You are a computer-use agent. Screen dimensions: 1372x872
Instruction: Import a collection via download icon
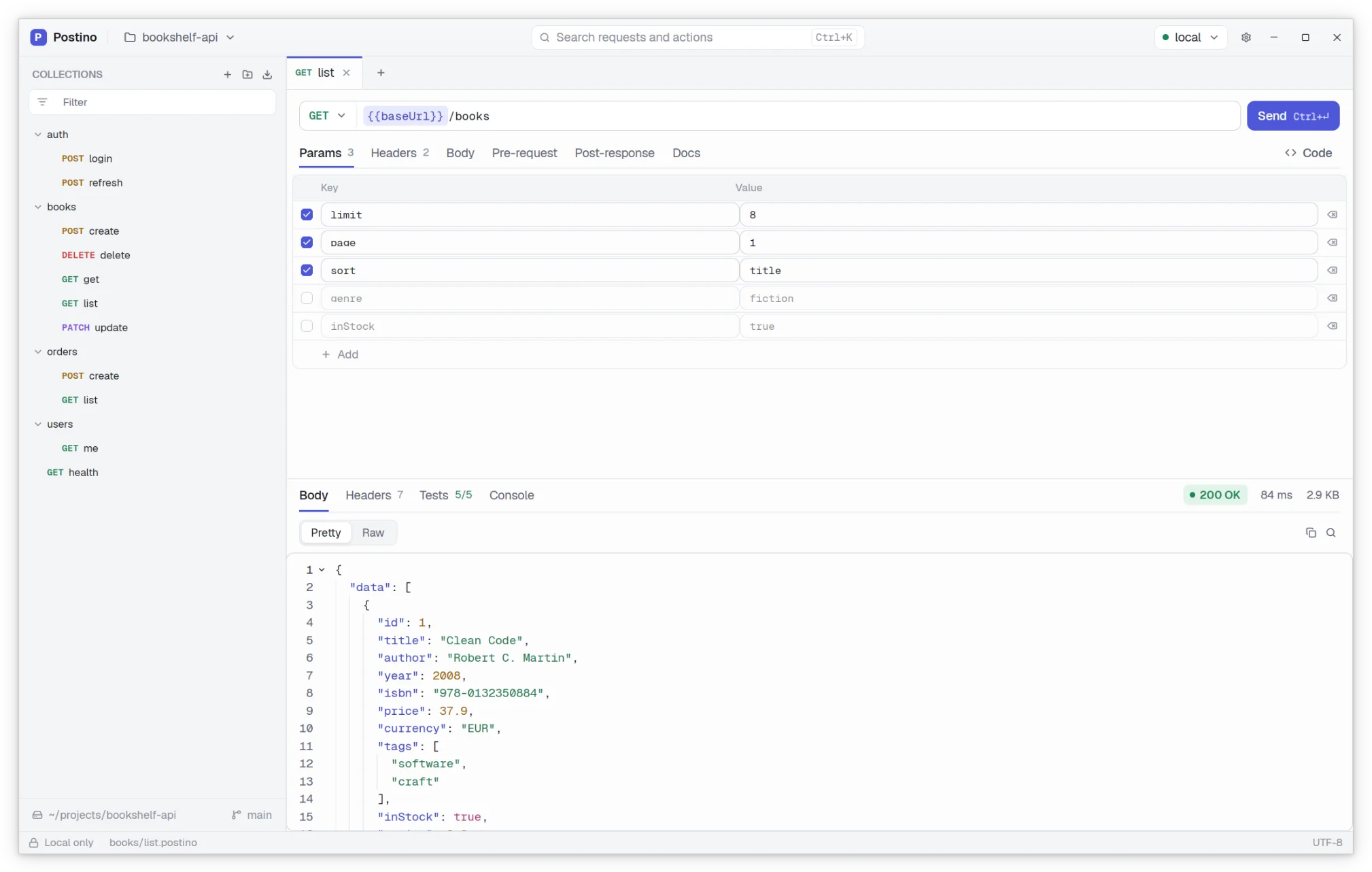pyautogui.click(x=267, y=74)
